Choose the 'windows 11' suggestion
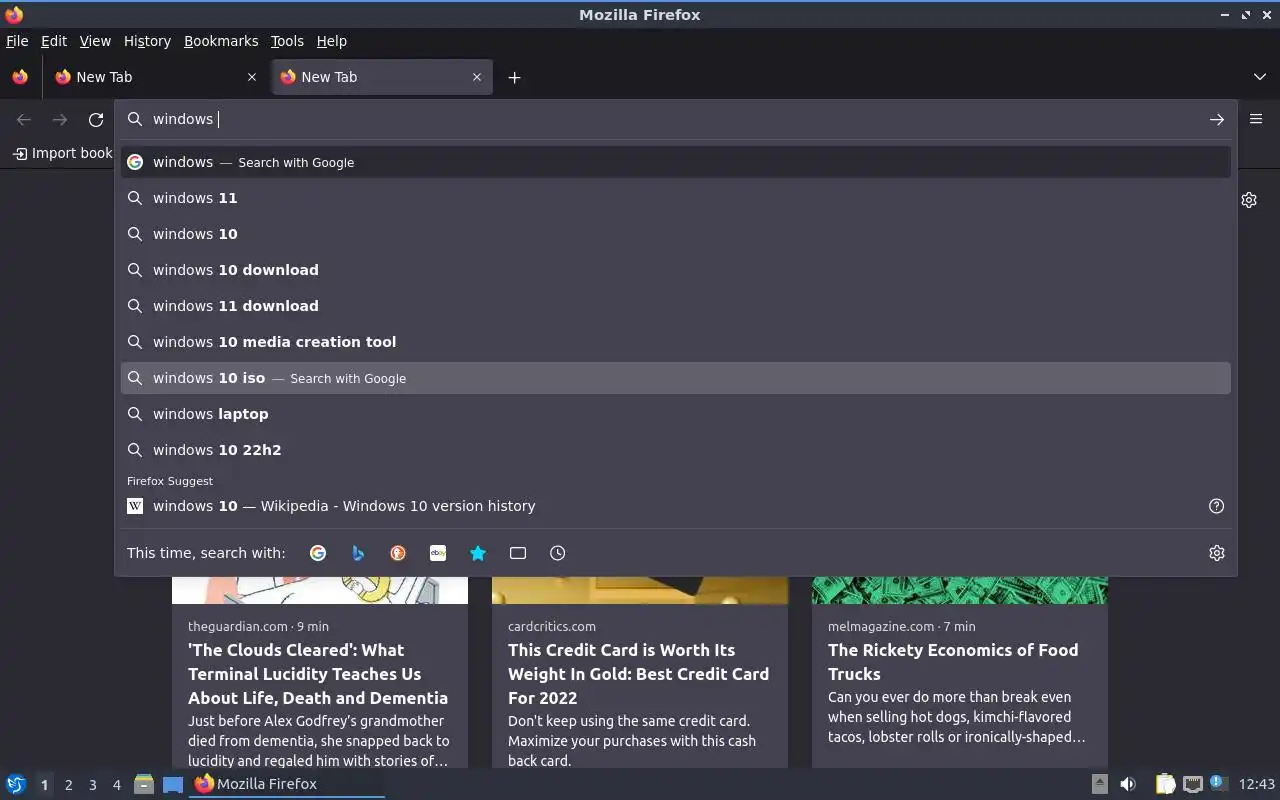Image resolution: width=1280 pixels, height=800 pixels. [x=676, y=198]
